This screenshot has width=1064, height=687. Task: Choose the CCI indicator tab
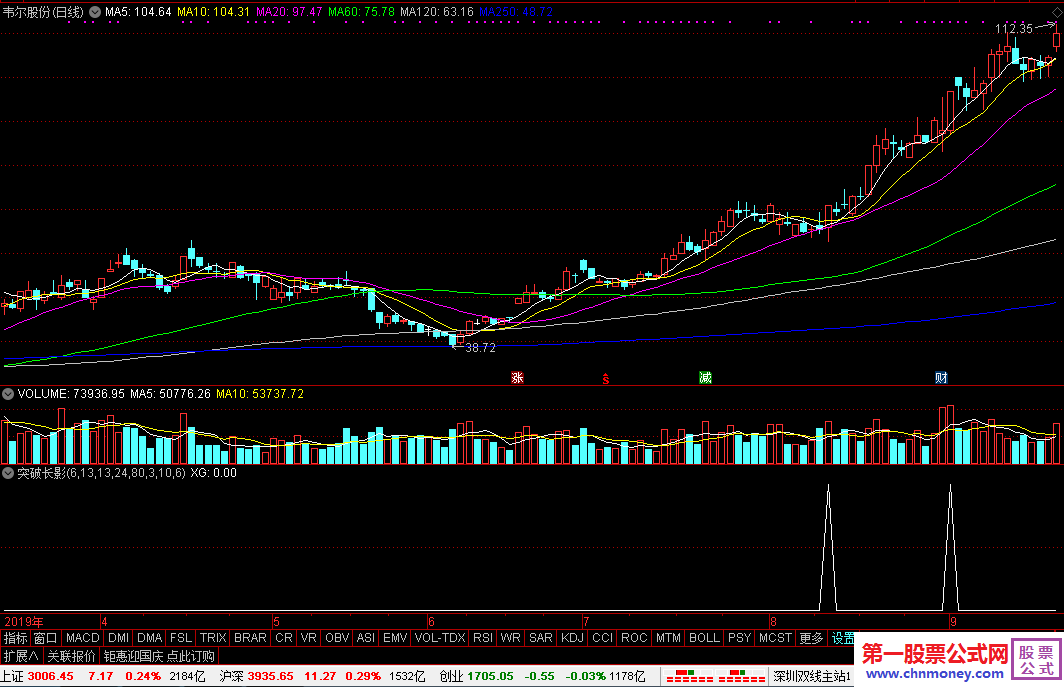[x=603, y=638]
